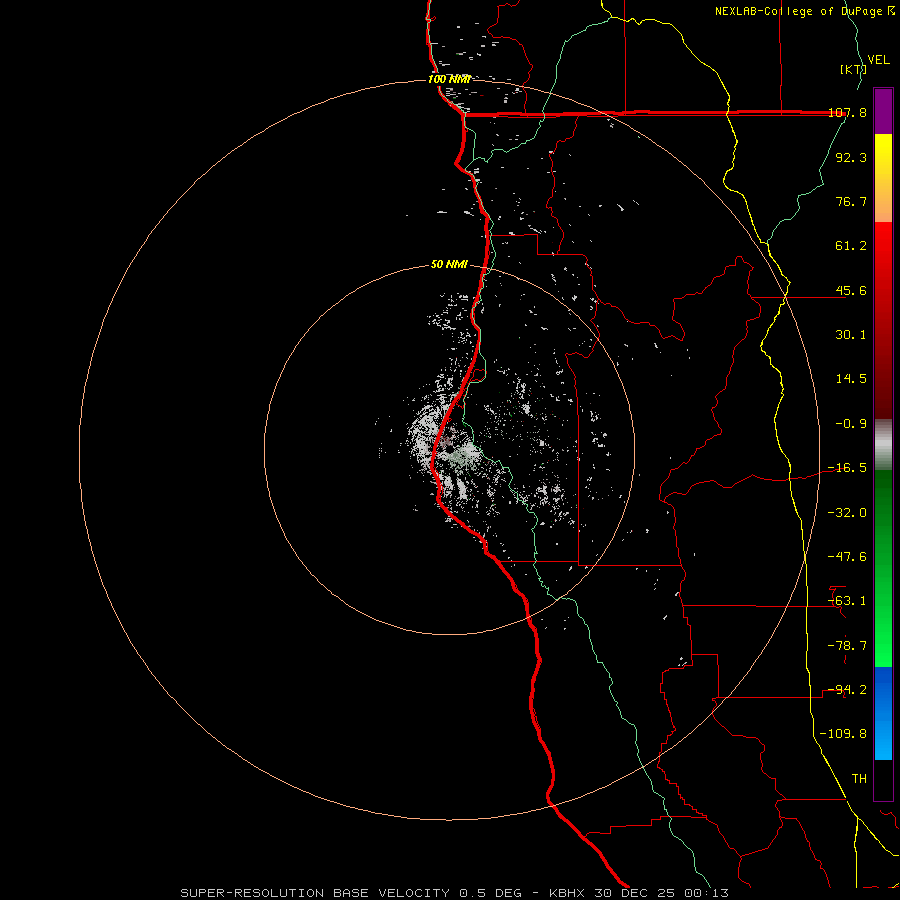Select the yellow-orange segment of the color bar
Image resolution: width=900 pixels, height=900 pixels.
pos(883,178)
